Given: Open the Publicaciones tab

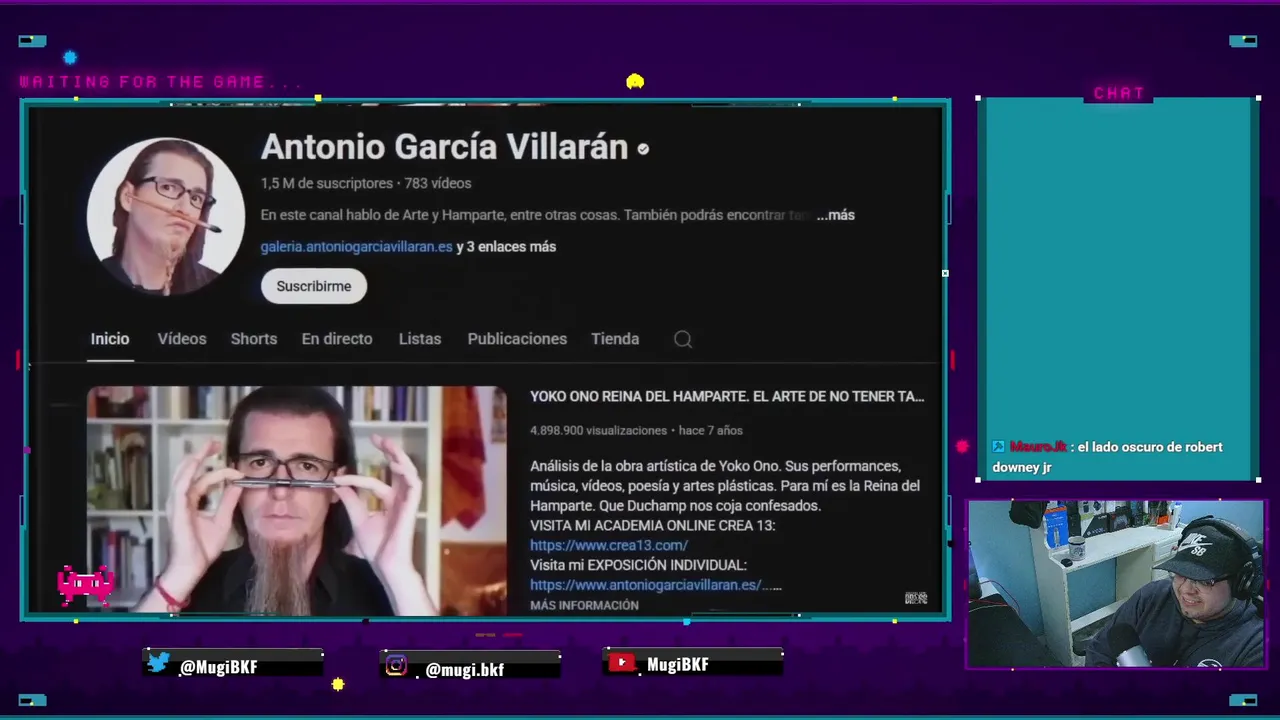Looking at the screenshot, I should (x=517, y=339).
